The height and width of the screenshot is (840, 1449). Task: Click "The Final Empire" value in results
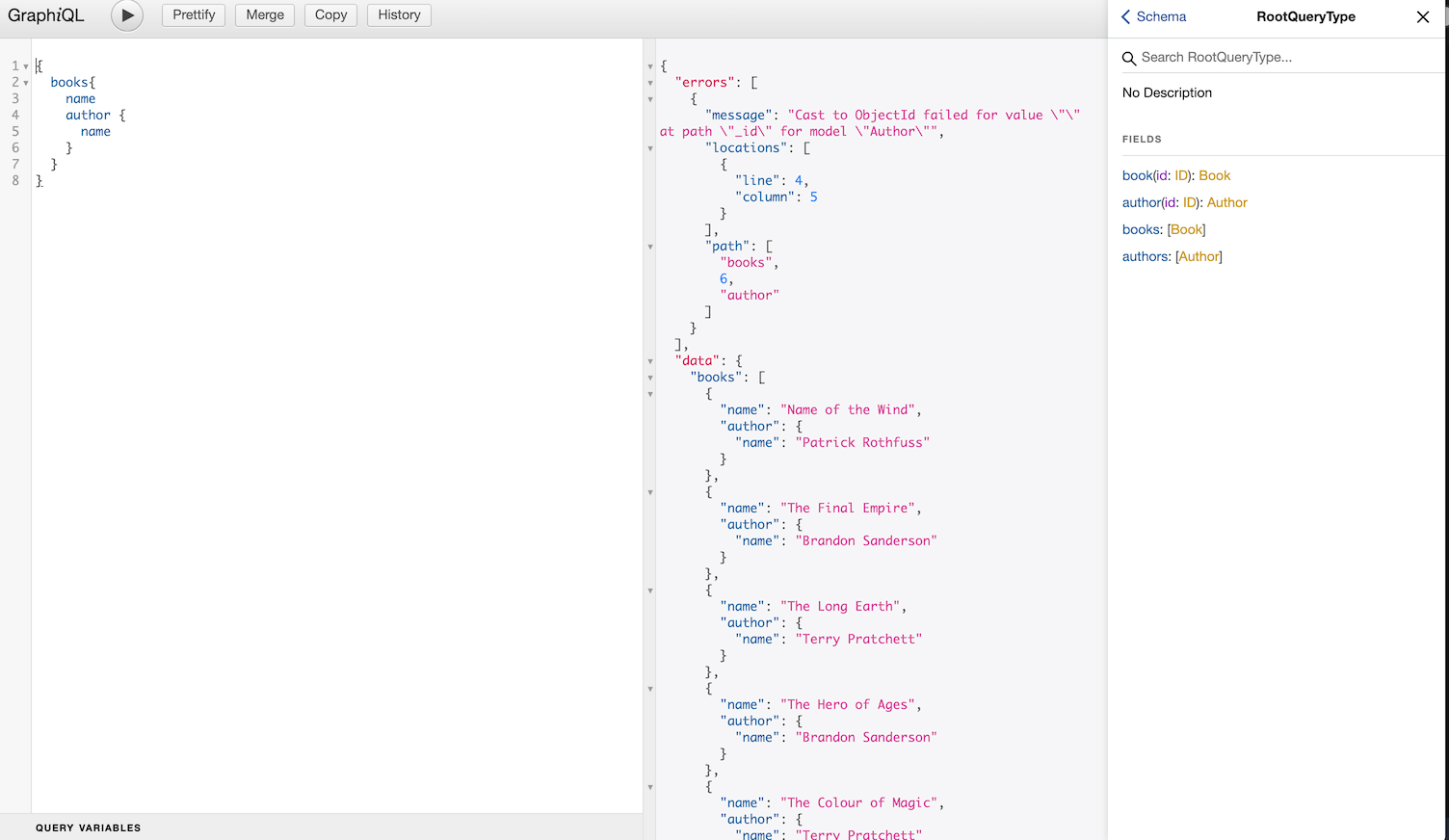click(x=847, y=509)
